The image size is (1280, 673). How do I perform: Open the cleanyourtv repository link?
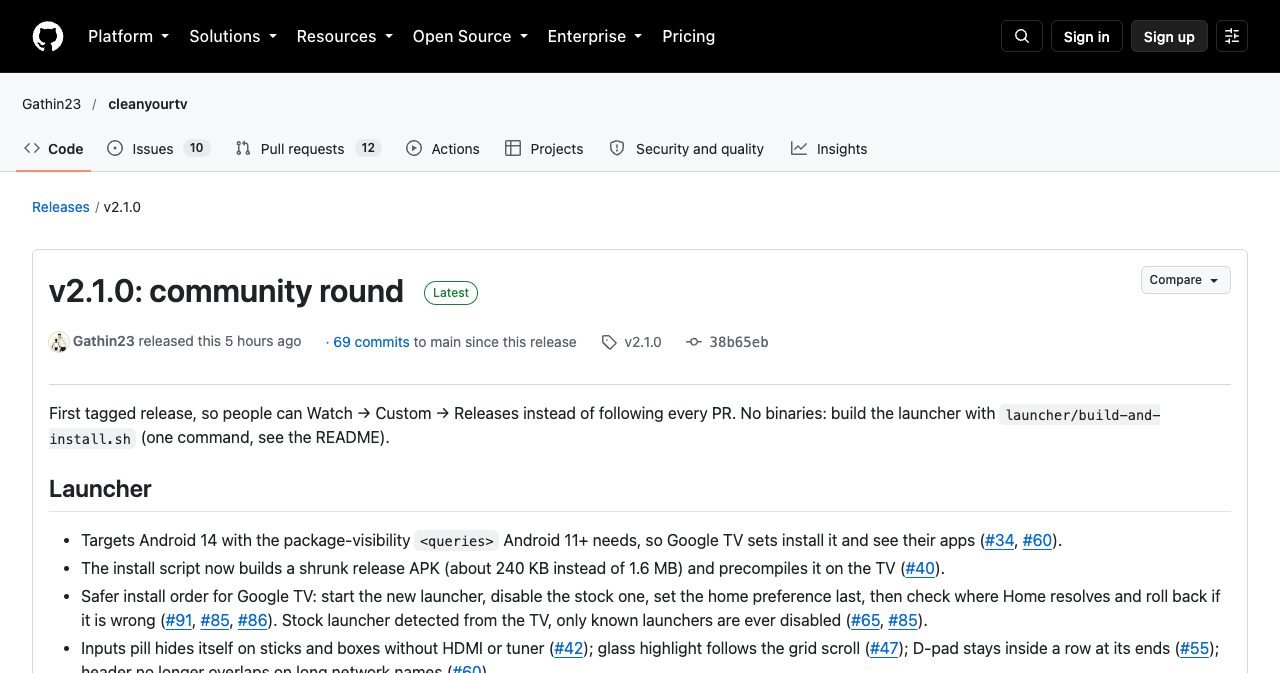(148, 104)
